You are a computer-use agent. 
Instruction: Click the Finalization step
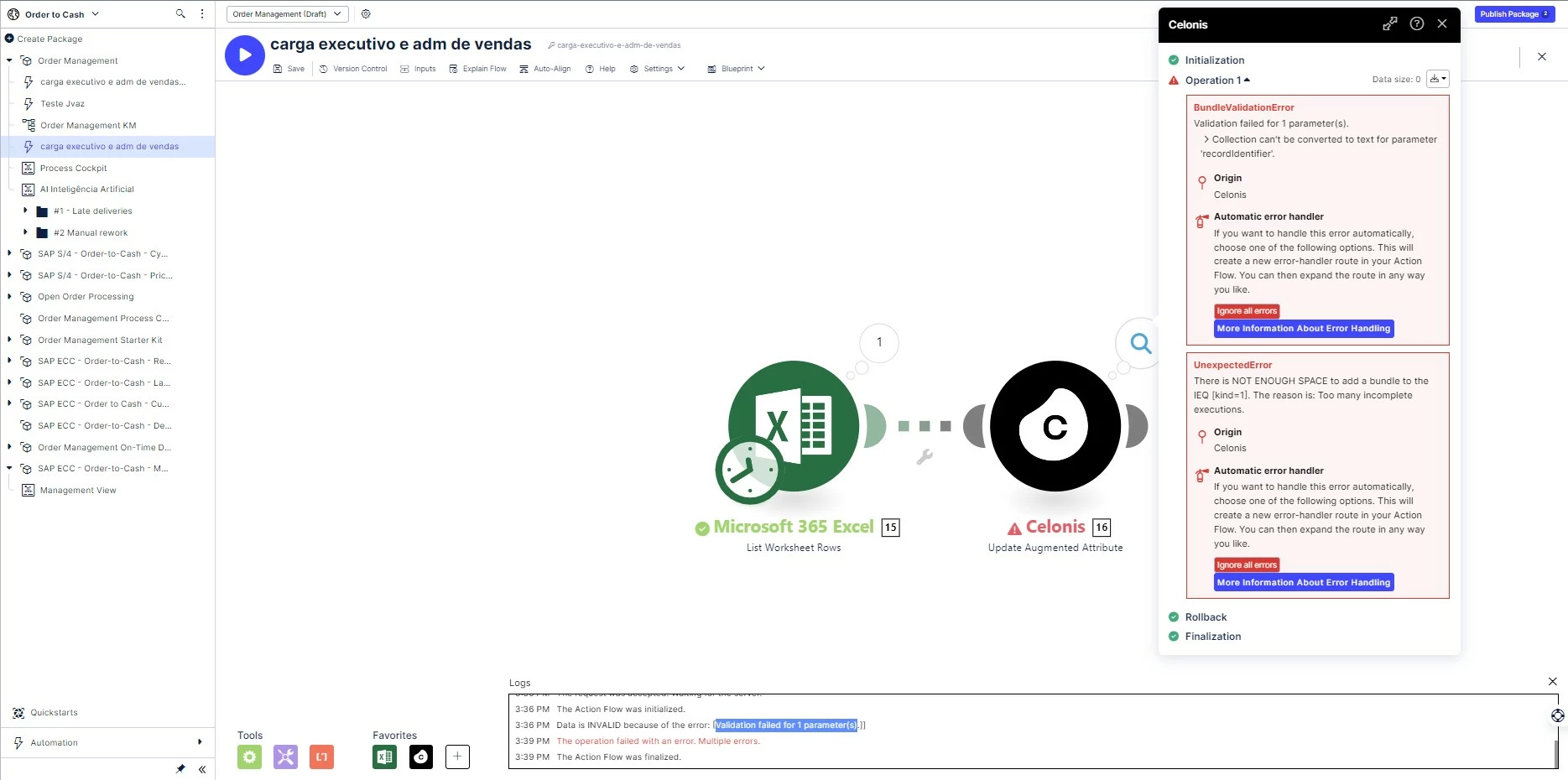[1213, 637]
